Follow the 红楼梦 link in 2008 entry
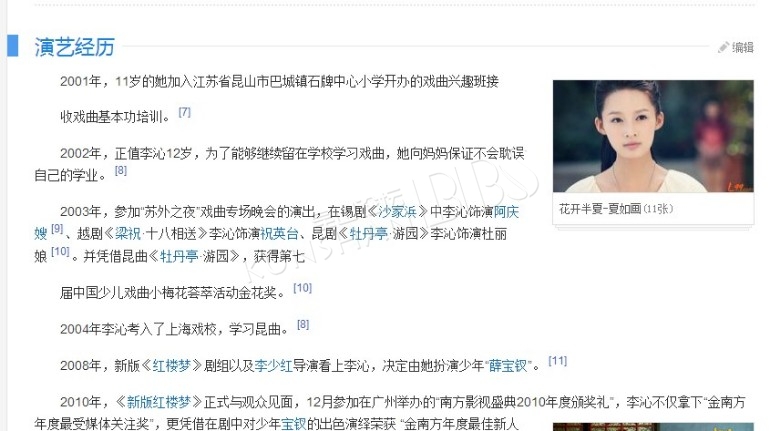 coord(172,366)
